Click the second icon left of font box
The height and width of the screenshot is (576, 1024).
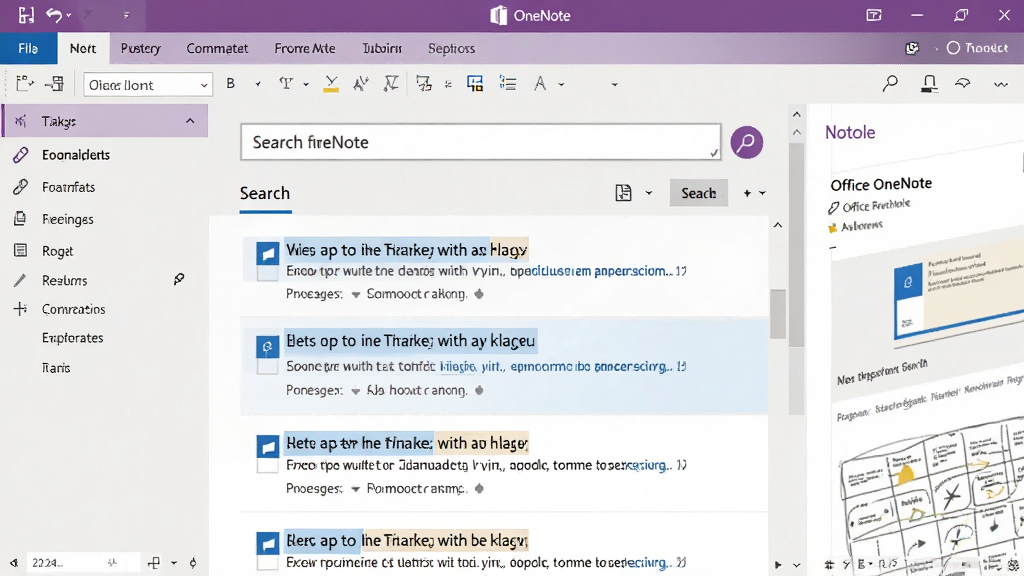(x=55, y=84)
